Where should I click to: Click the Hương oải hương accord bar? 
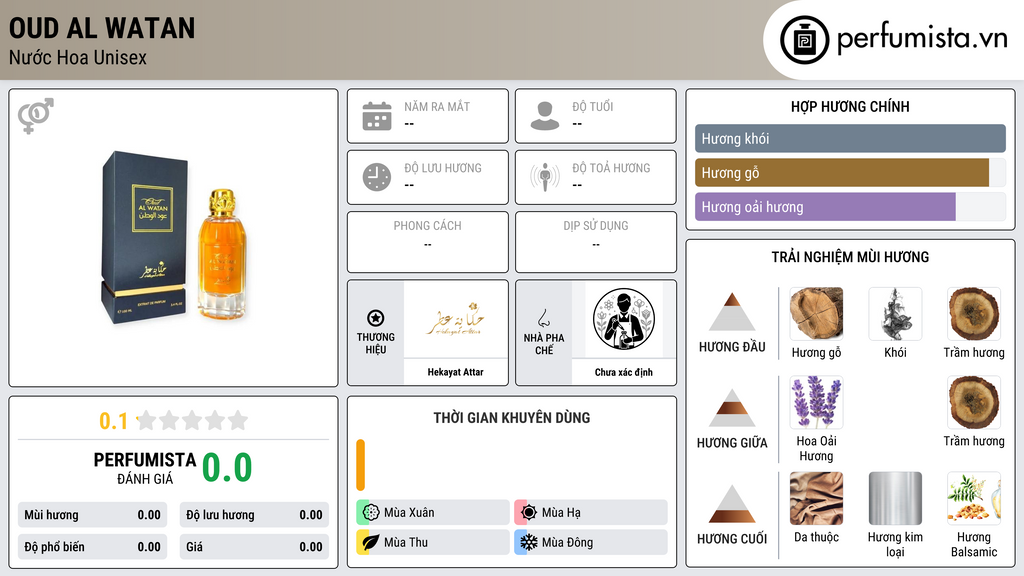pyautogui.click(x=850, y=207)
